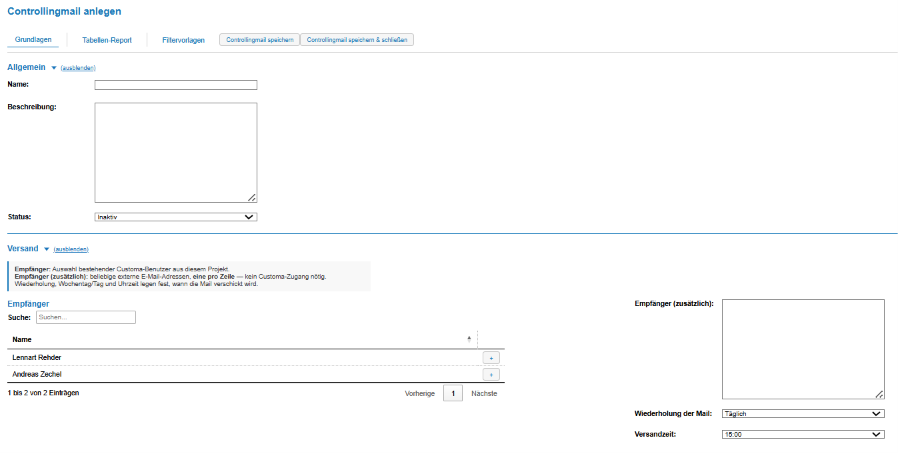
Task: Focus the Suchen recipient search field
Action: pos(86,317)
